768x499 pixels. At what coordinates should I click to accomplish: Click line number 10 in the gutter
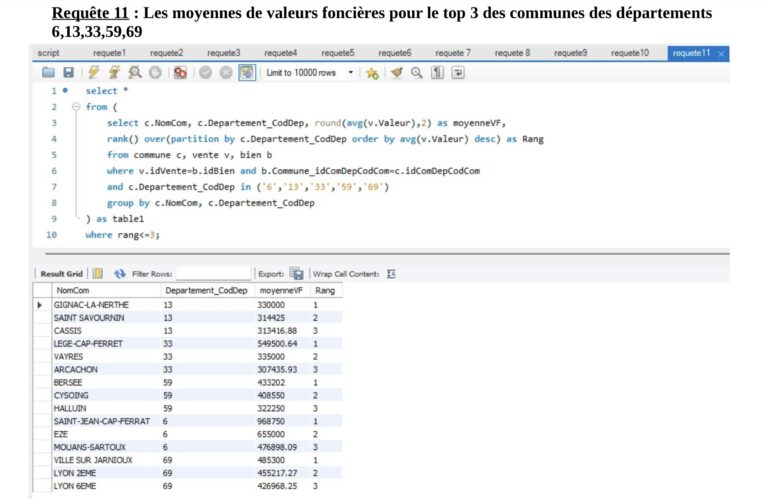tap(51, 235)
